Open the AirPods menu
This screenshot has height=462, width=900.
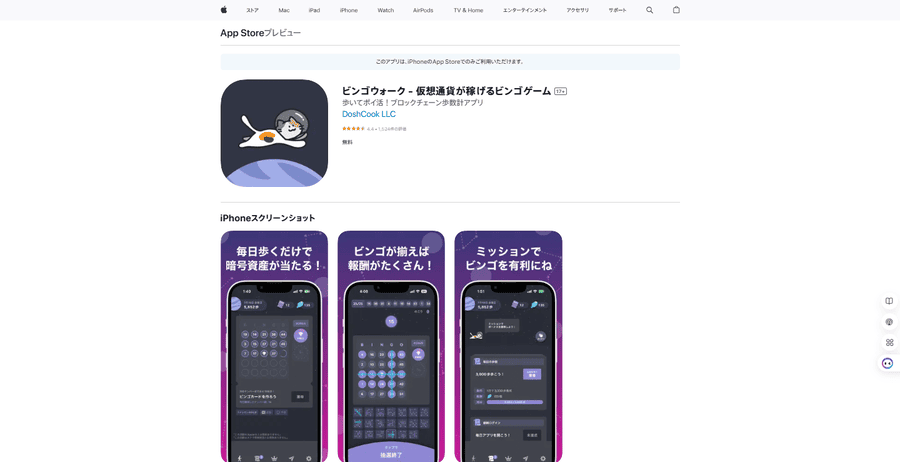point(423,10)
